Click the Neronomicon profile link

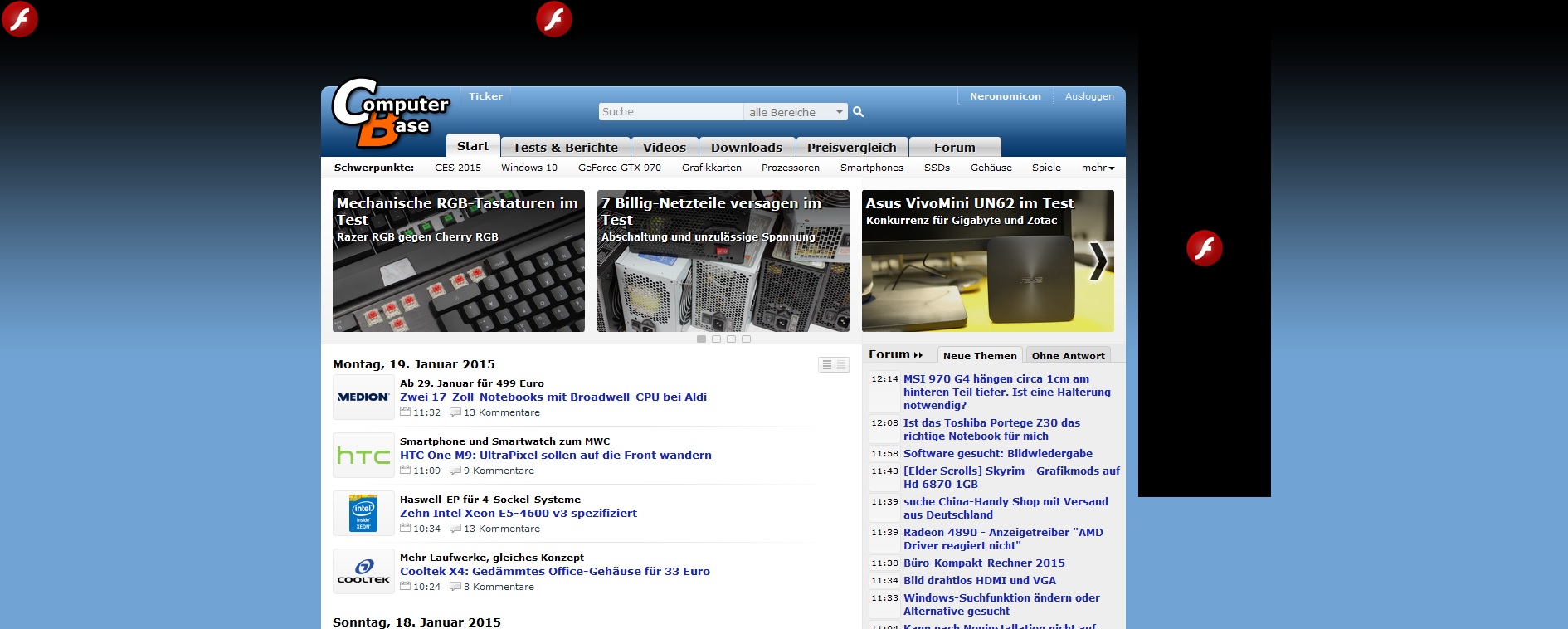point(1006,96)
